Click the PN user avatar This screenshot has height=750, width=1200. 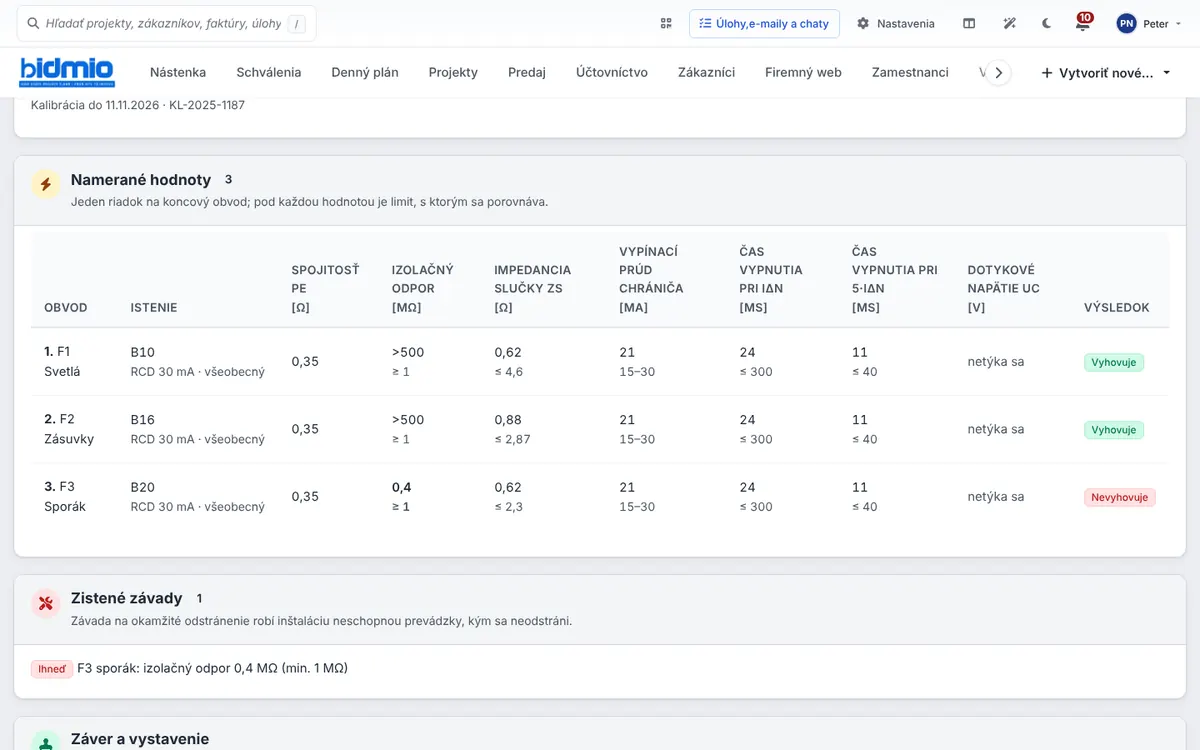point(1127,23)
